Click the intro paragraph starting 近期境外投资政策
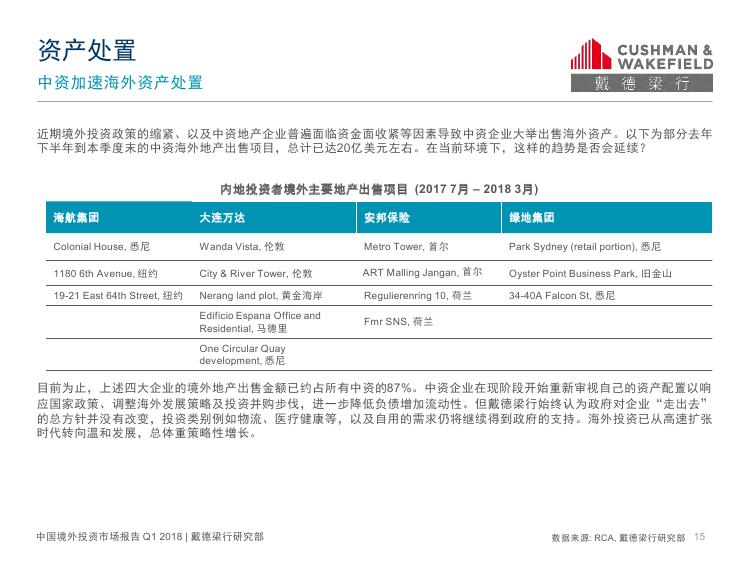Image resolution: width=750 pixels, height=563 pixels. click(375, 141)
